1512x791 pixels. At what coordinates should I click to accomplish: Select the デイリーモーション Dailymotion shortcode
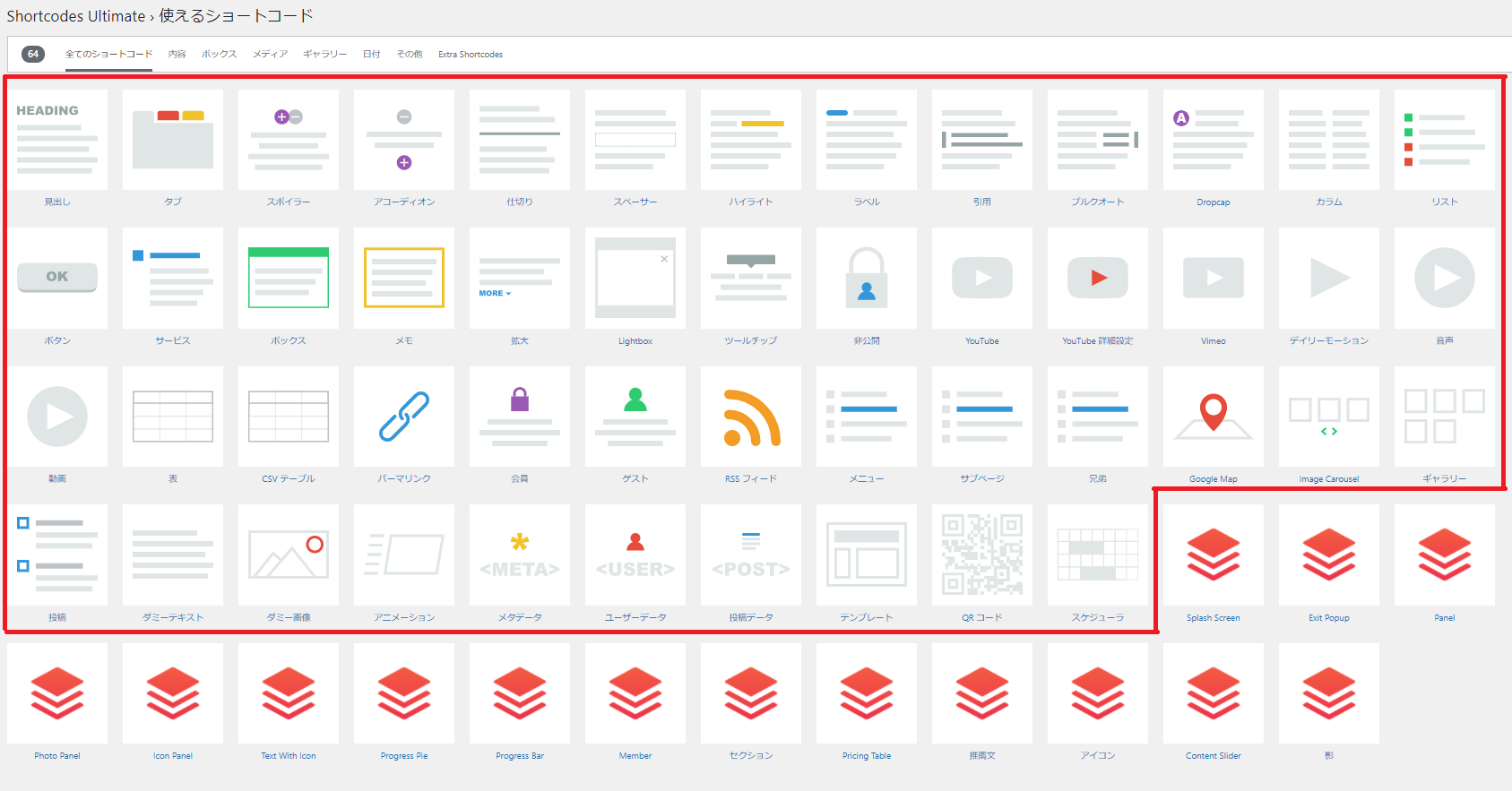1329,278
